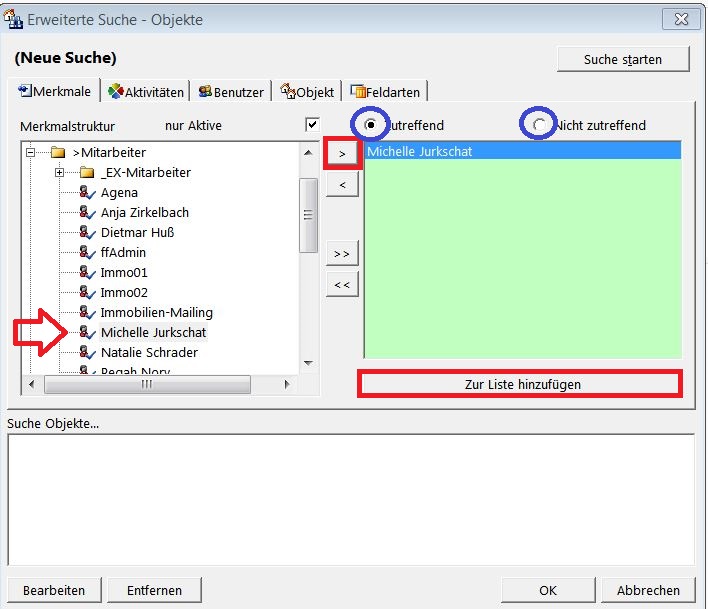Click the user icon beside Dietmar Huß
Screen dimensions: 708x609
point(87,233)
